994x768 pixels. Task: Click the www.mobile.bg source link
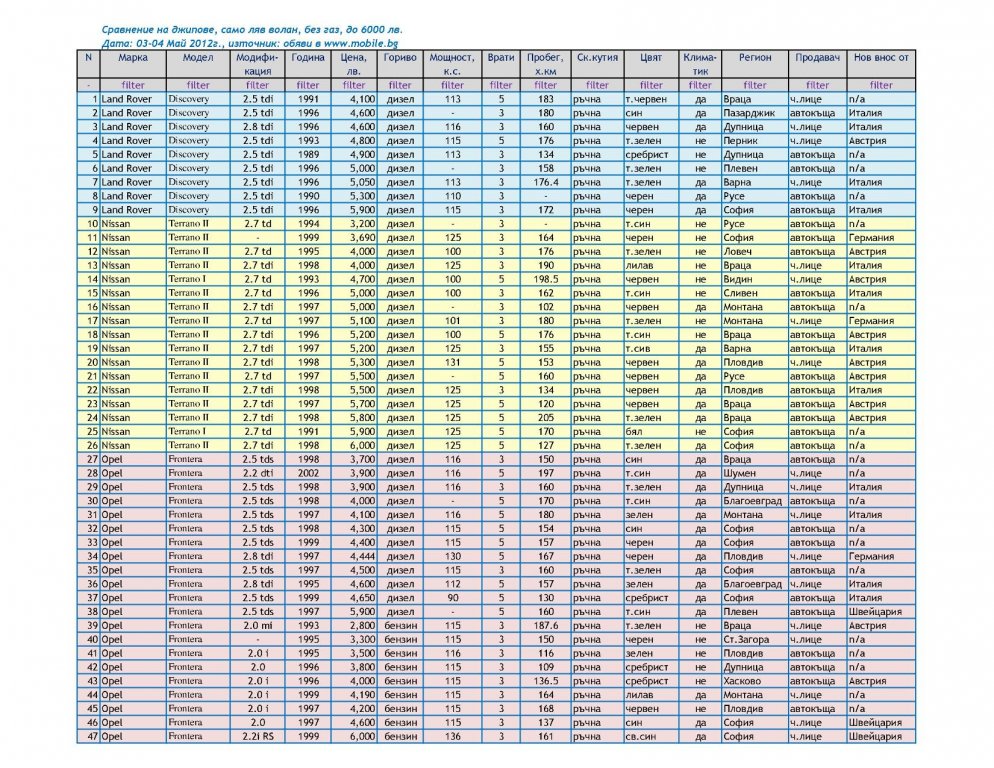click(361, 44)
